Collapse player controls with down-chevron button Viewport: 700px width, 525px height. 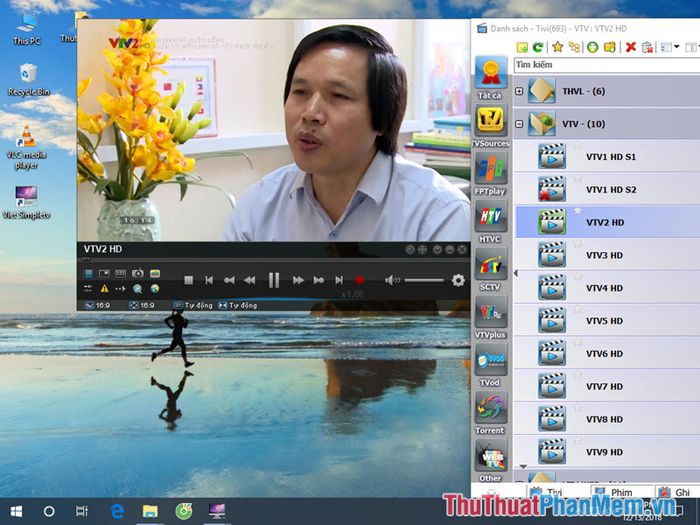click(437, 250)
